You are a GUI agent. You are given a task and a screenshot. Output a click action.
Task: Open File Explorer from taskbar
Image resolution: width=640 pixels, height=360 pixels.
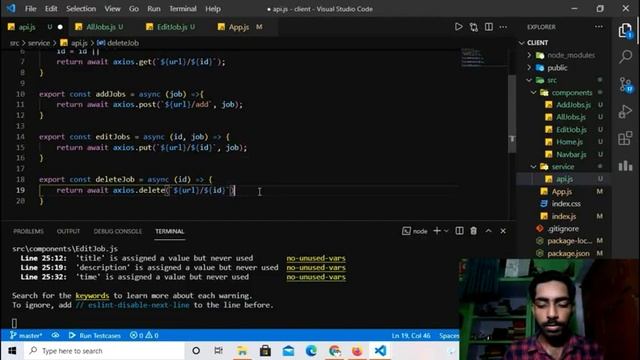click(x=242, y=351)
